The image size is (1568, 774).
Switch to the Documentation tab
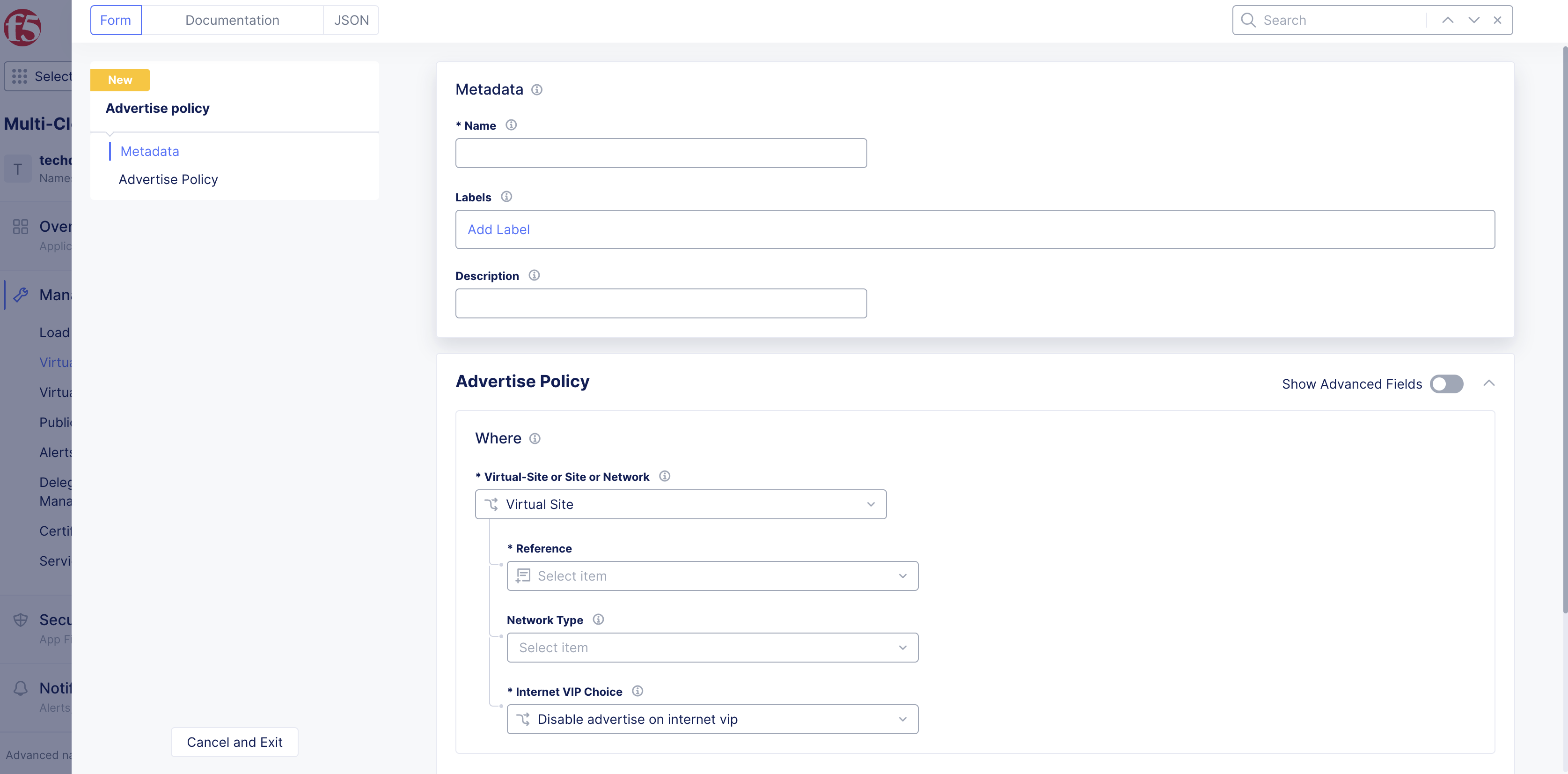233,20
